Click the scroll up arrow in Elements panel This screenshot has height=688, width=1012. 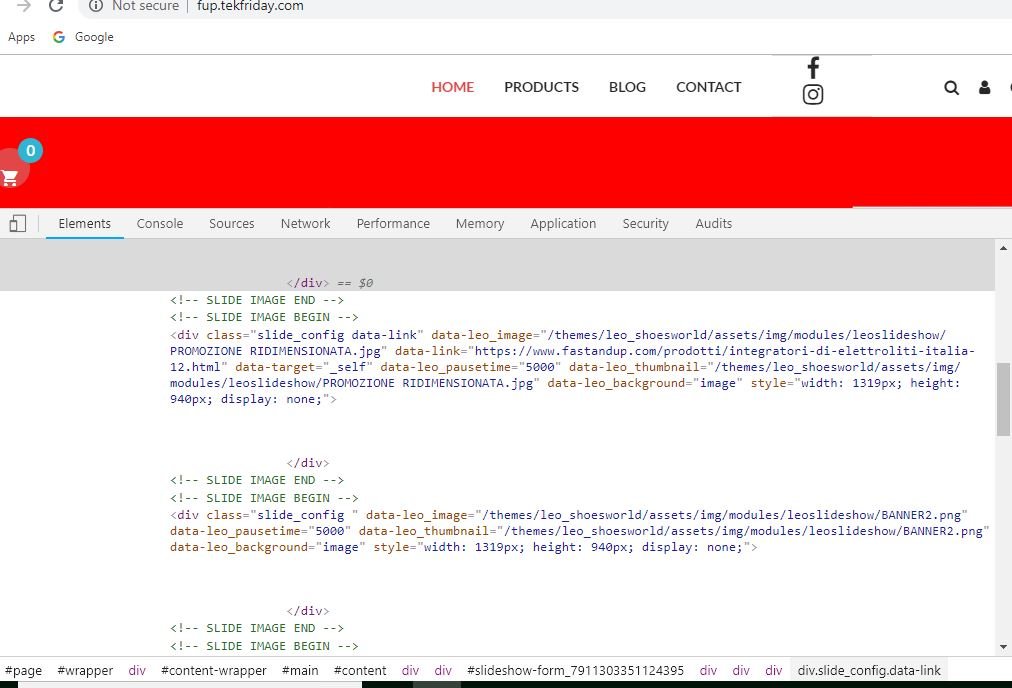1003,248
